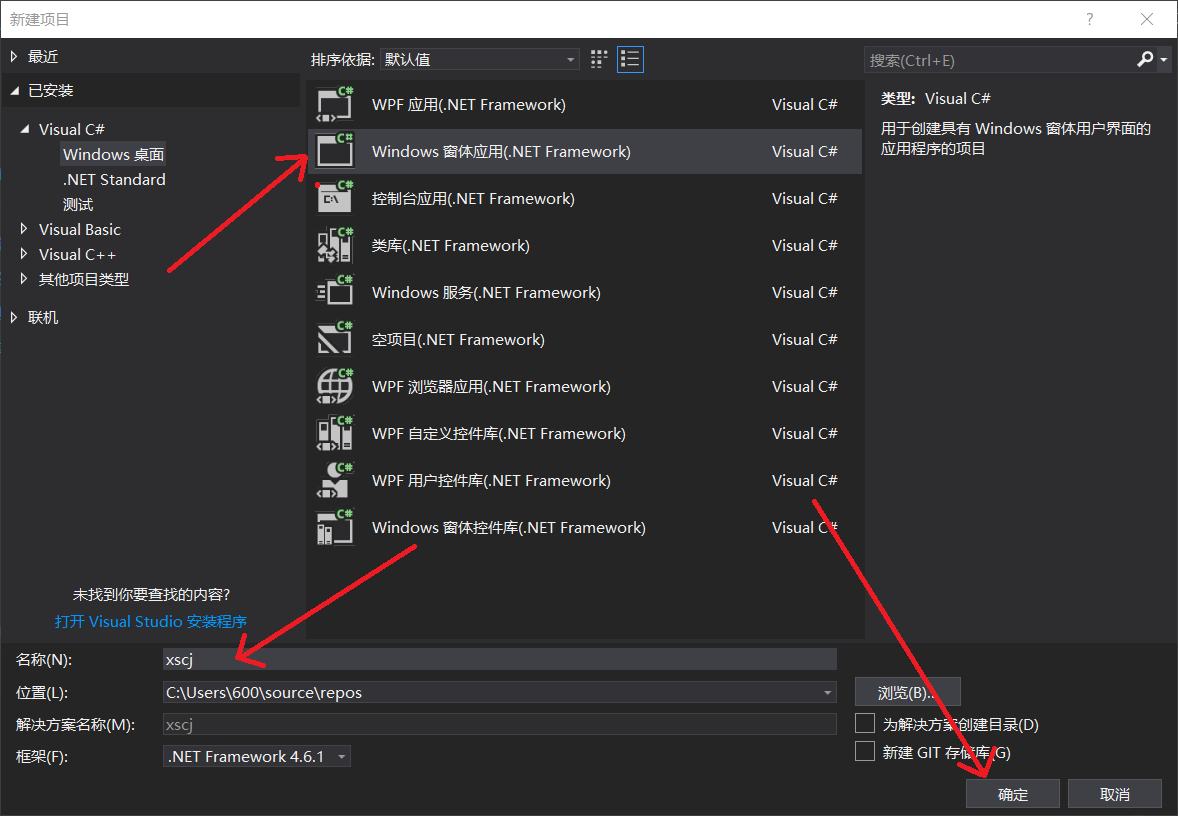This screenshot has width=1178, height=816.
Task: Select 类库(.NET Framework) template text
Action: [x=451, y=245]
